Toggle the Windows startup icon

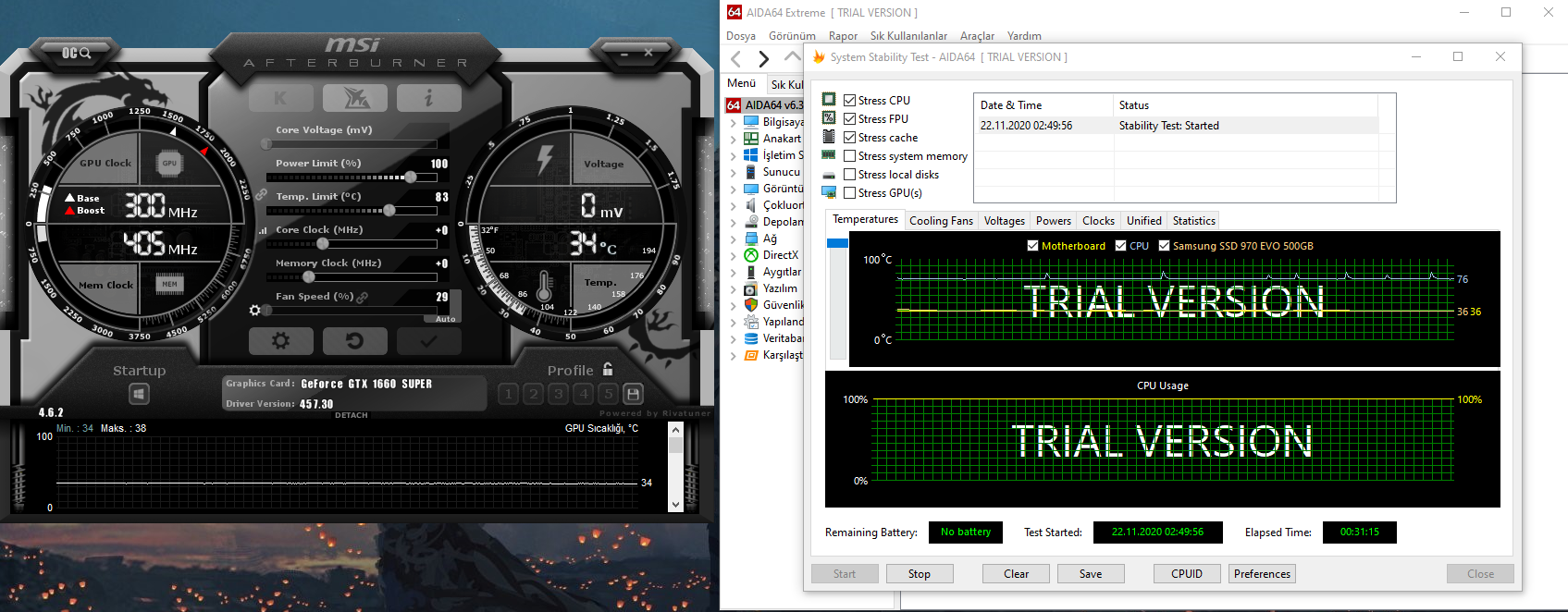[x=139, y=394]
